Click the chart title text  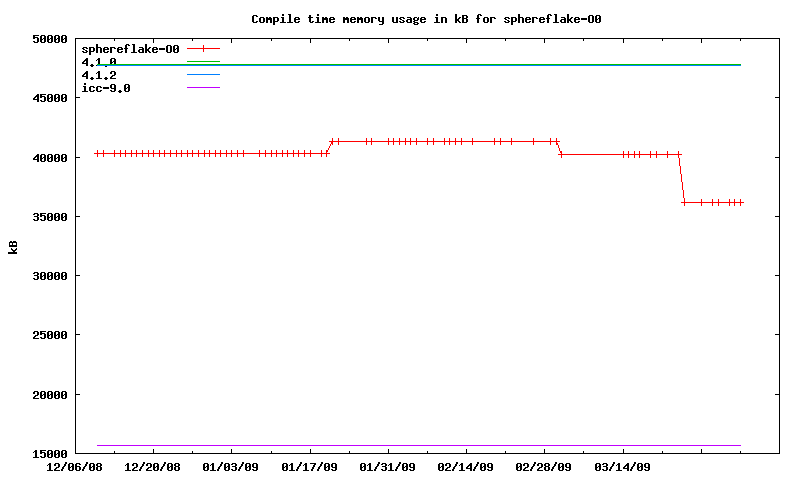(x=426, y=19)
